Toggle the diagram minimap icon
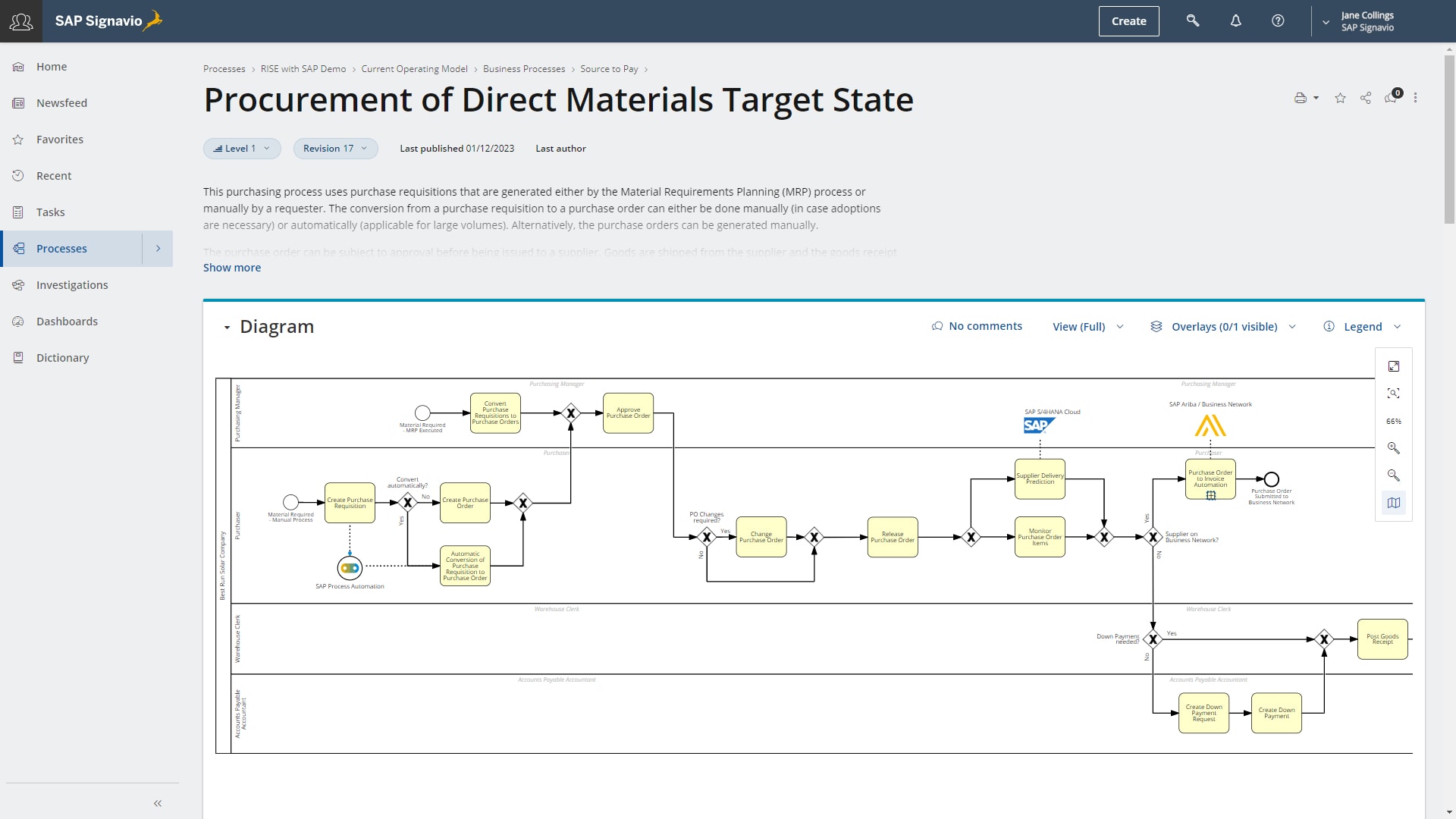 (x=1394, y=503)
